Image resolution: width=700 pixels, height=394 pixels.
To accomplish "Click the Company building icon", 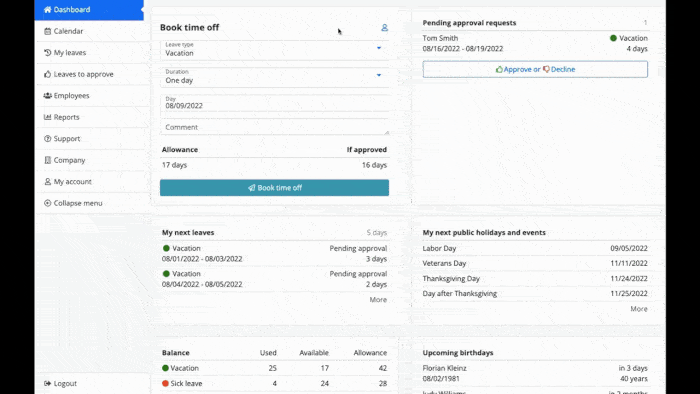I will (x=47, y=160).
